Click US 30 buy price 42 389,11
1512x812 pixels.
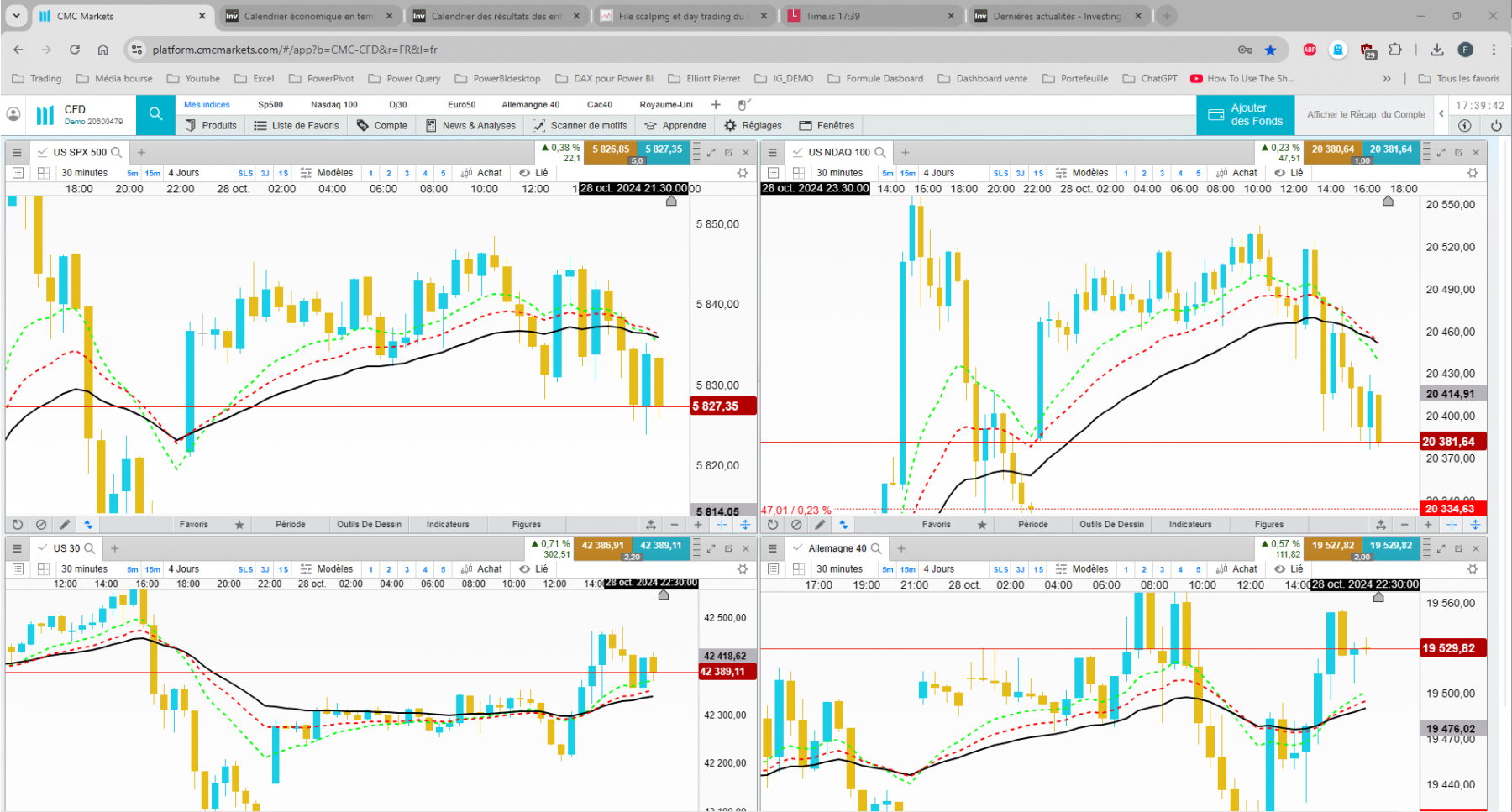point(661,547)
